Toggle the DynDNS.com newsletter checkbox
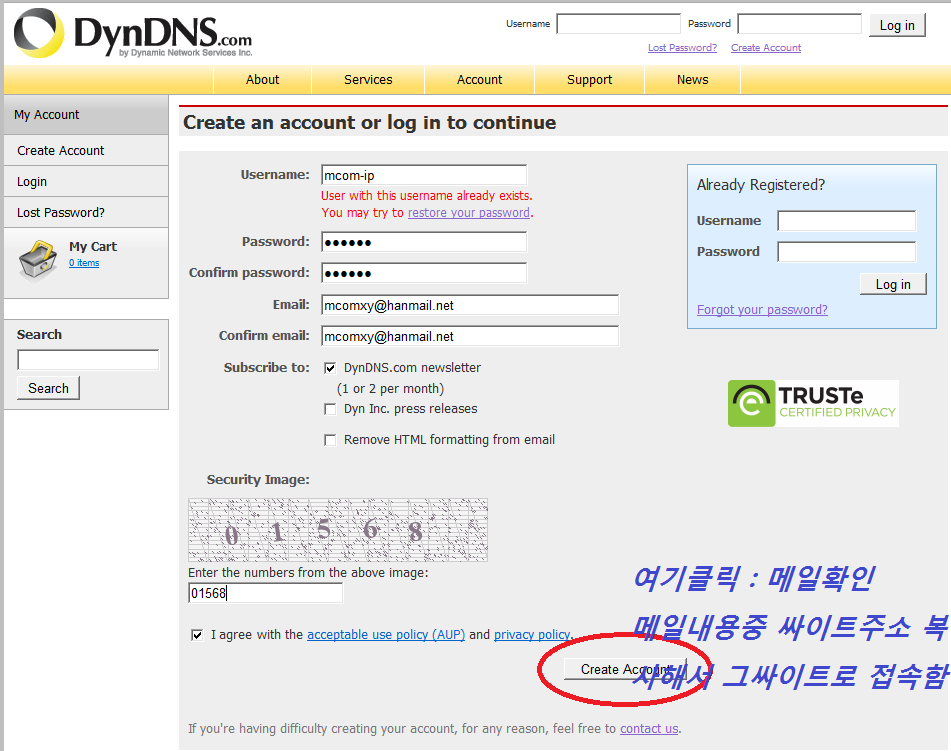The width and height of the screenshot is (951, 751). click(330, 368)
